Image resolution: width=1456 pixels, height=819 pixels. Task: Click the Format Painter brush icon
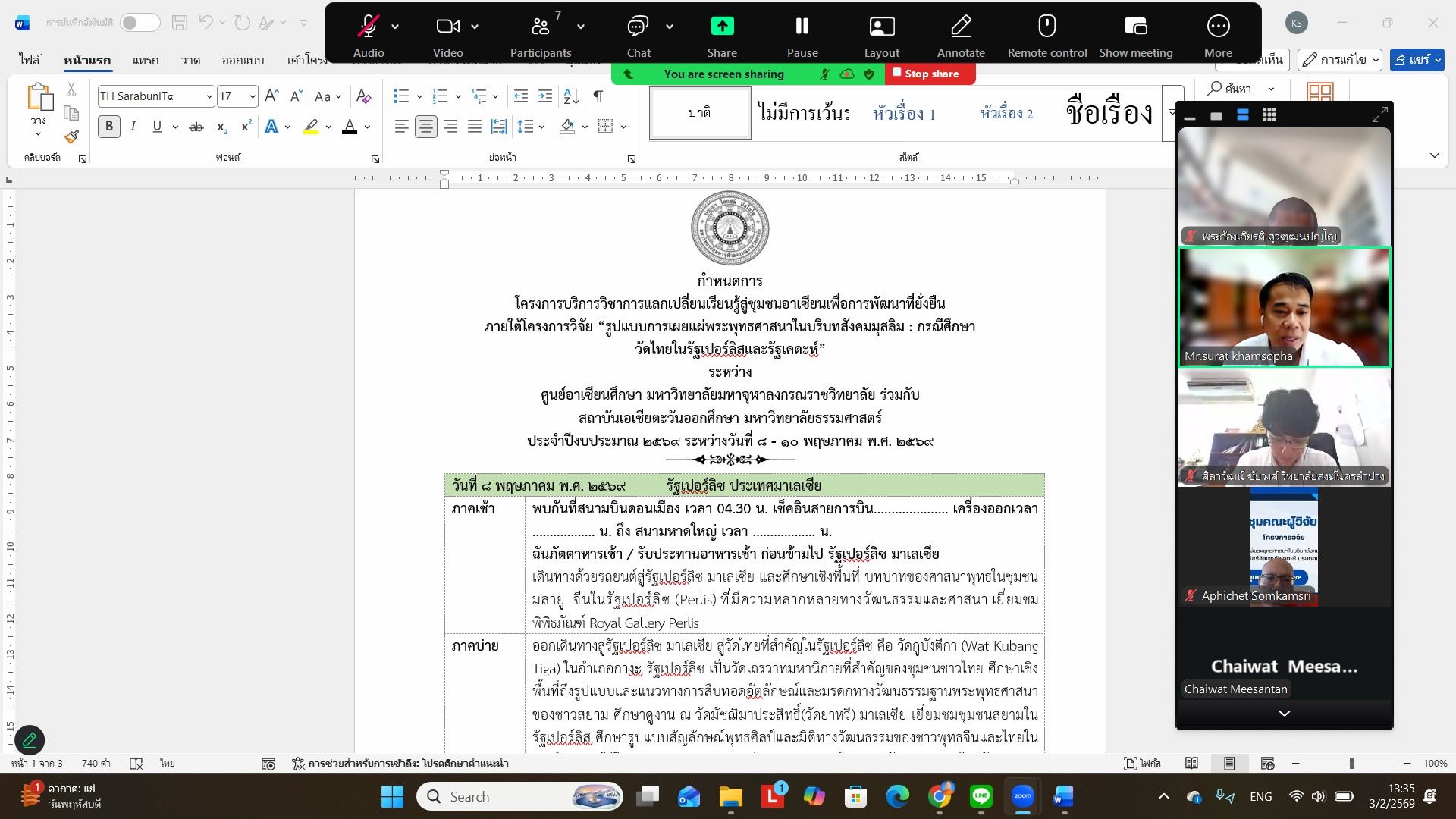click(71, 136)
